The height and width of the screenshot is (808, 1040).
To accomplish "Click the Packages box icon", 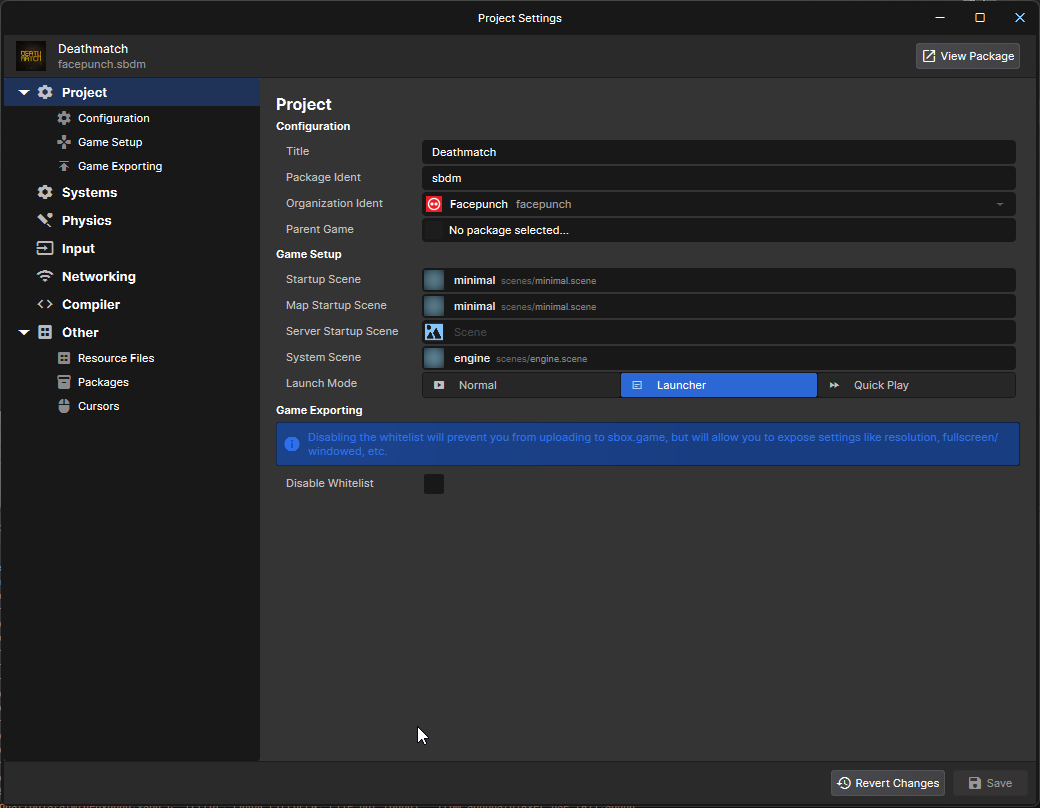I will (64, 382).
